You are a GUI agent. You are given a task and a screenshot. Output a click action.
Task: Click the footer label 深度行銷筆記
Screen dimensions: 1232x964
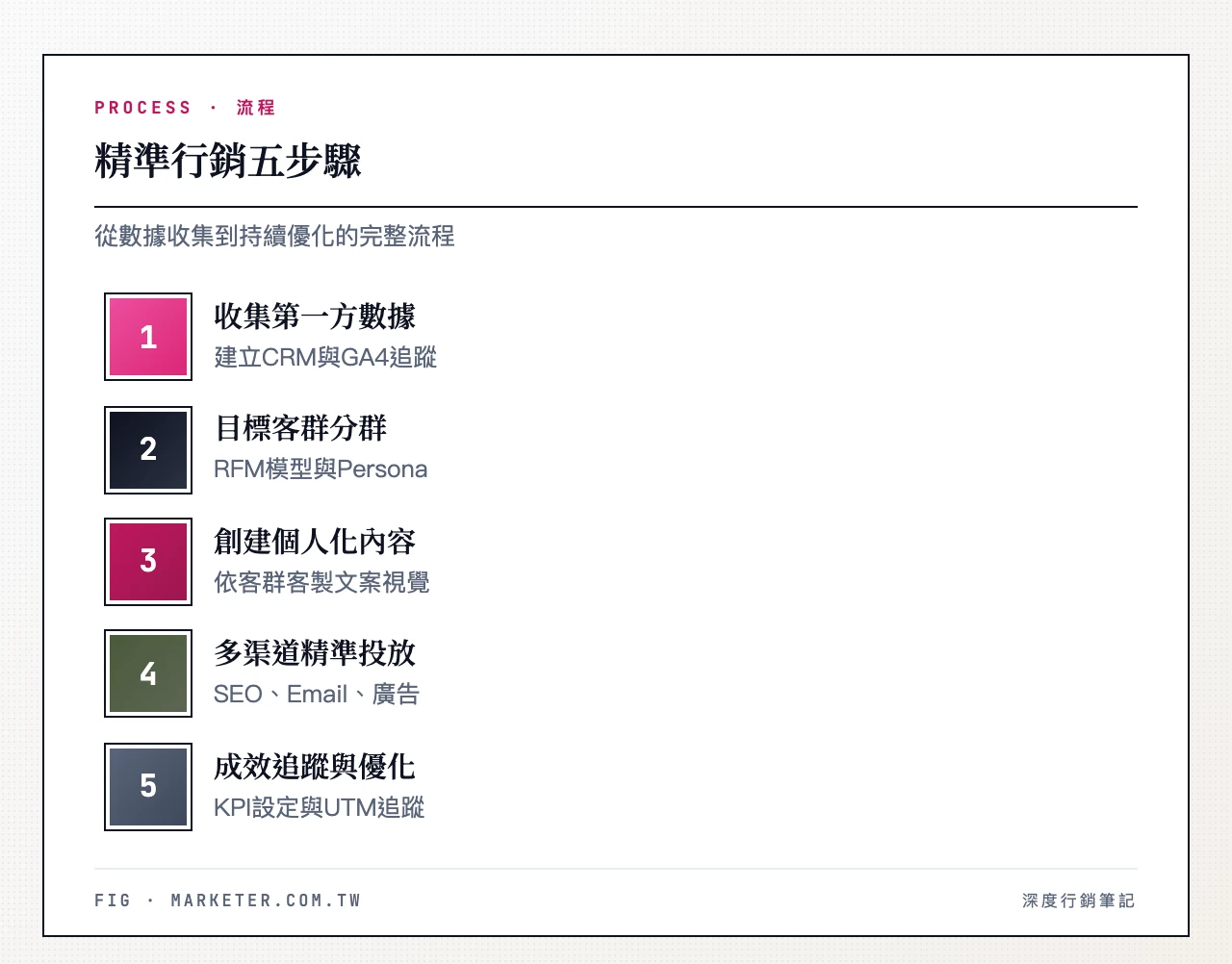[1079, 901]
